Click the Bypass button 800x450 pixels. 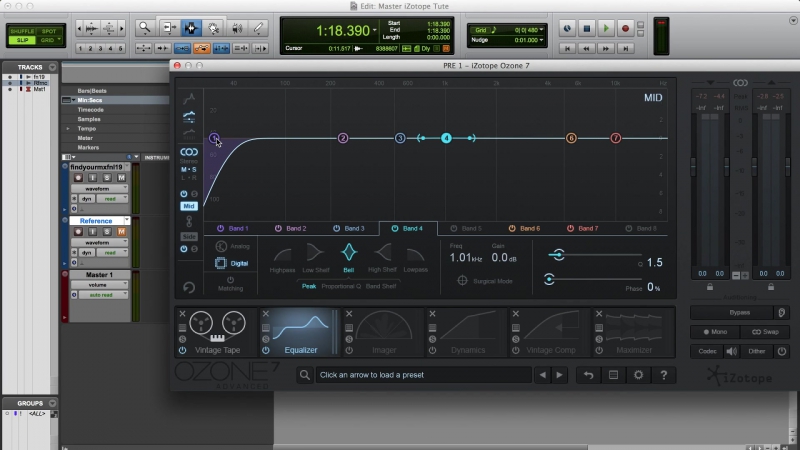740,312
